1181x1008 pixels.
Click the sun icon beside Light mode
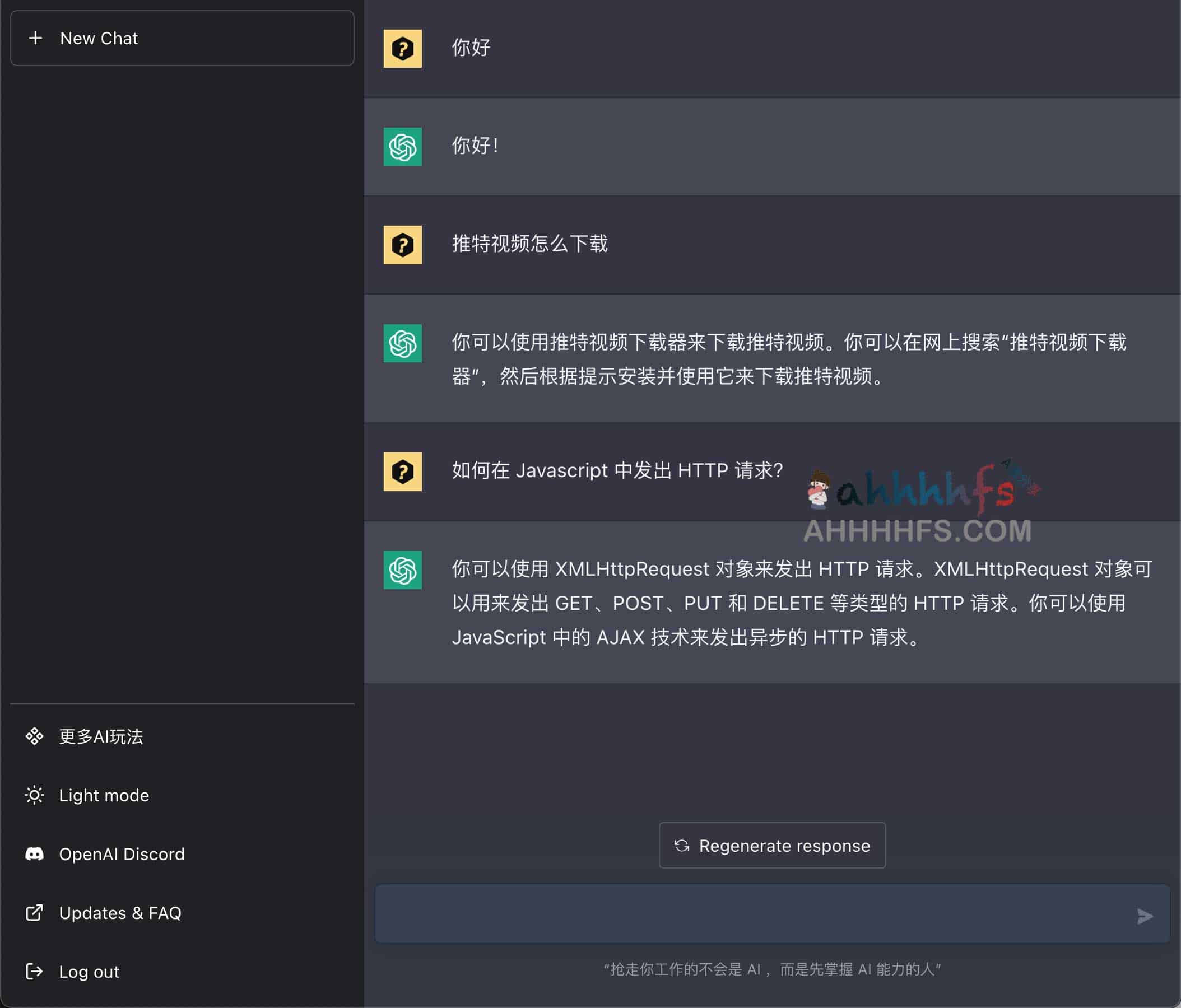pos(35,795)
